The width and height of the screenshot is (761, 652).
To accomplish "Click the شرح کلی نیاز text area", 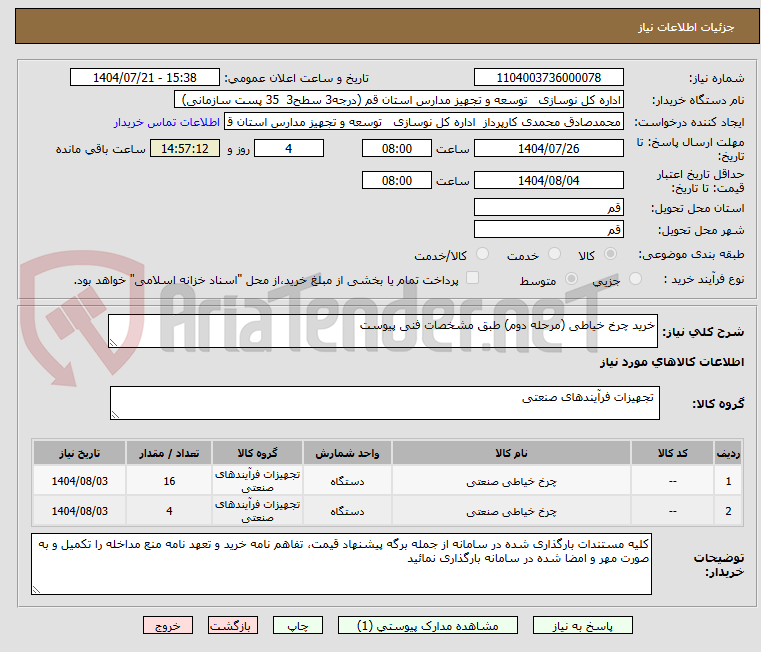I will (x=383, y=331).
